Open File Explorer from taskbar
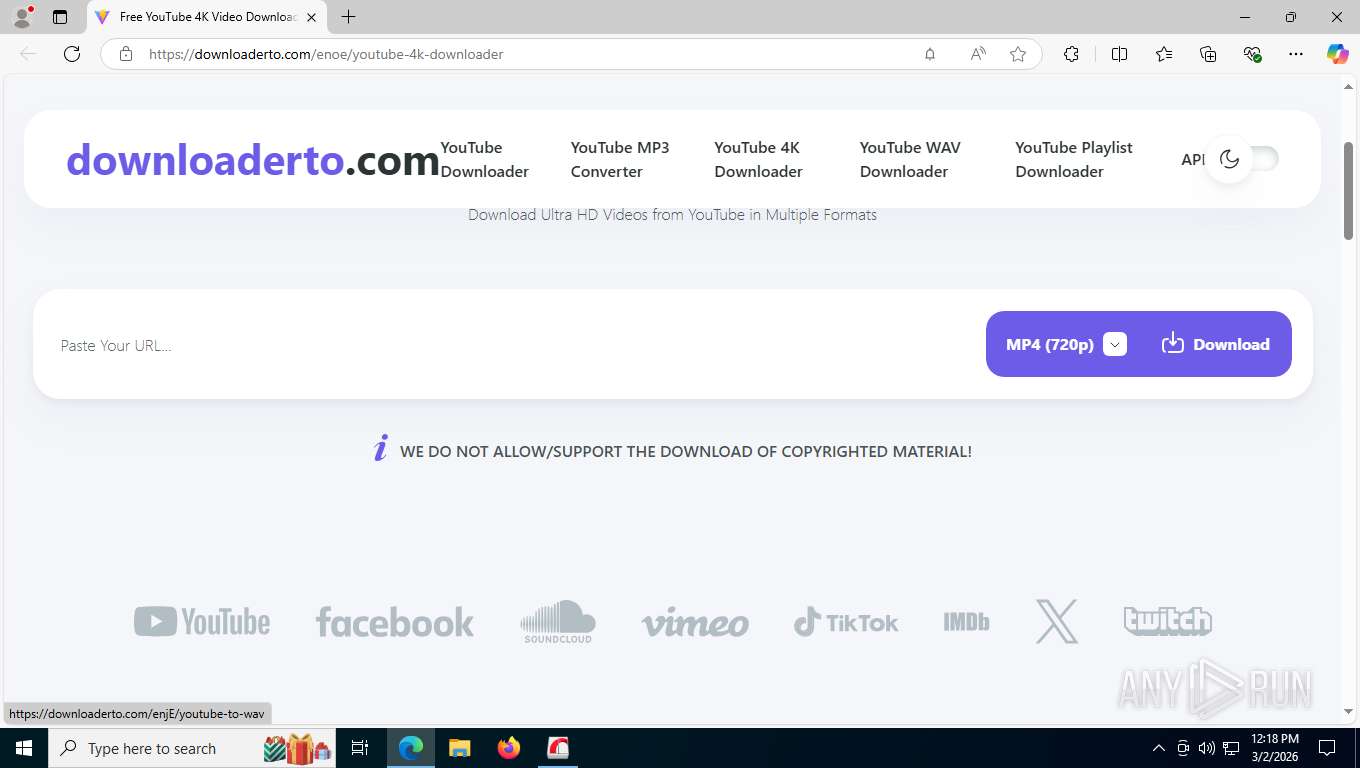 (459, 748)
